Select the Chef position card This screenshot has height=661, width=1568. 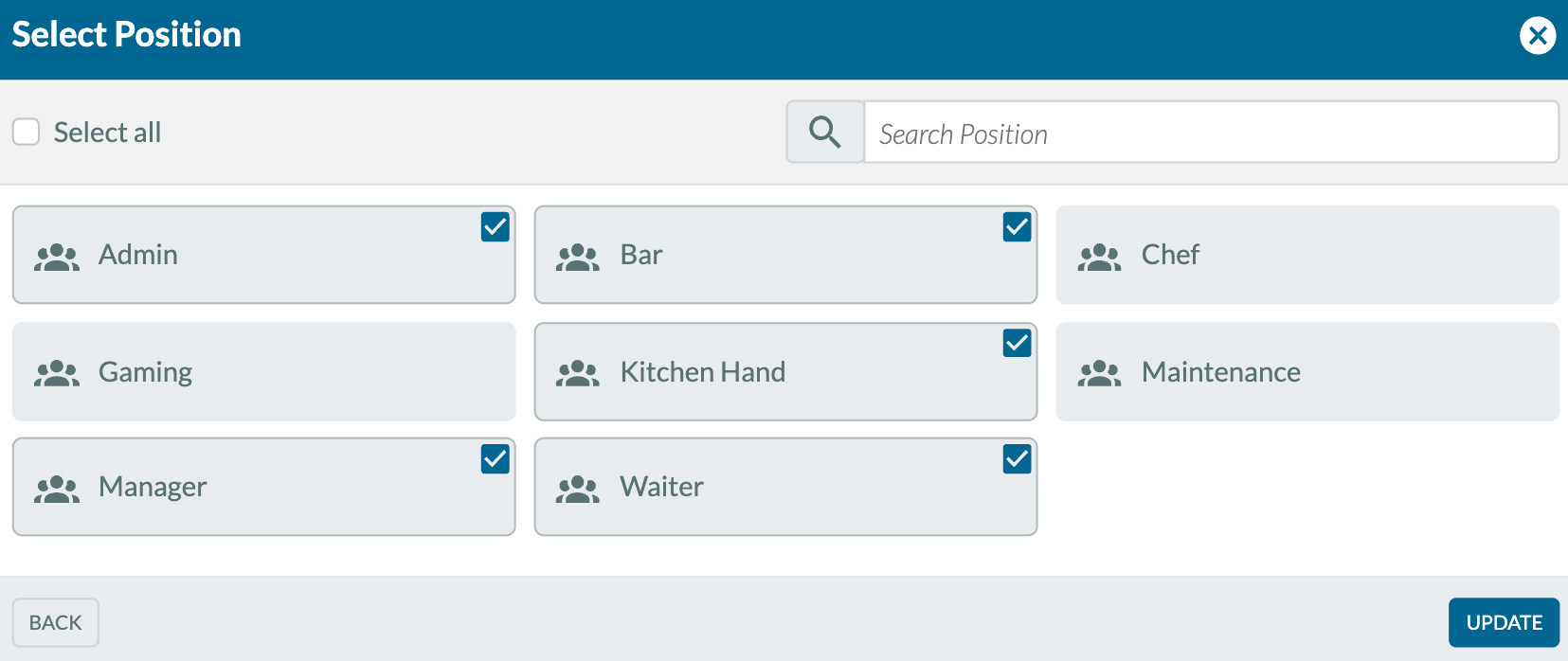pos(1307,255)
